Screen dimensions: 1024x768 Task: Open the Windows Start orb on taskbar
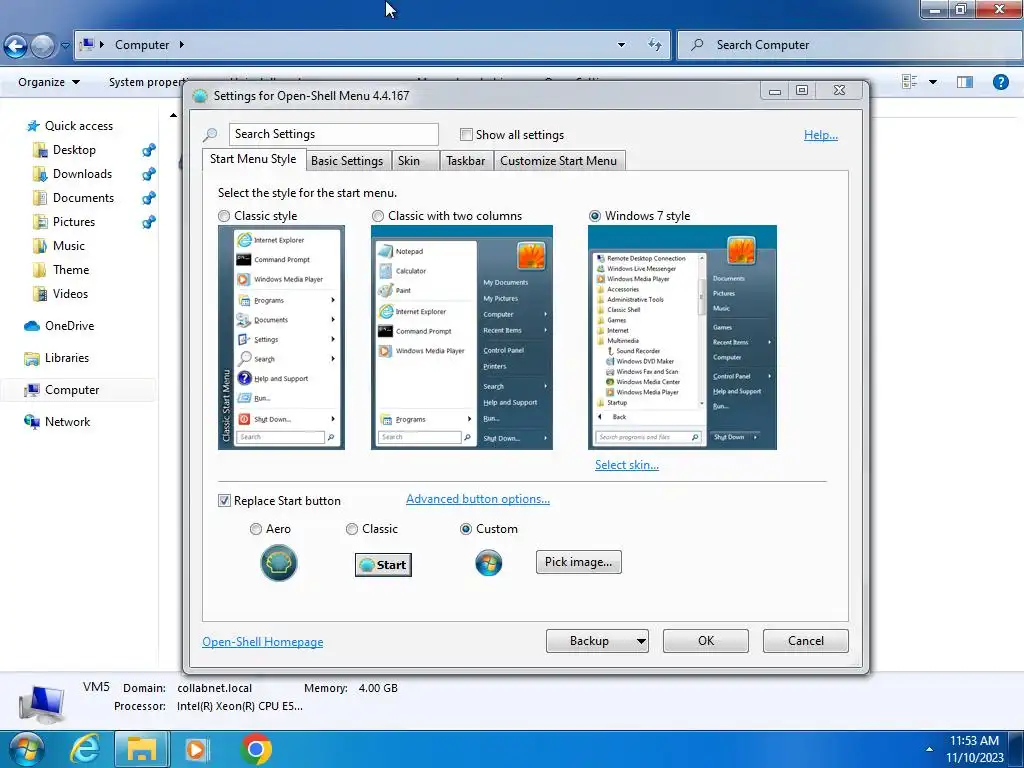coord(26,750)
